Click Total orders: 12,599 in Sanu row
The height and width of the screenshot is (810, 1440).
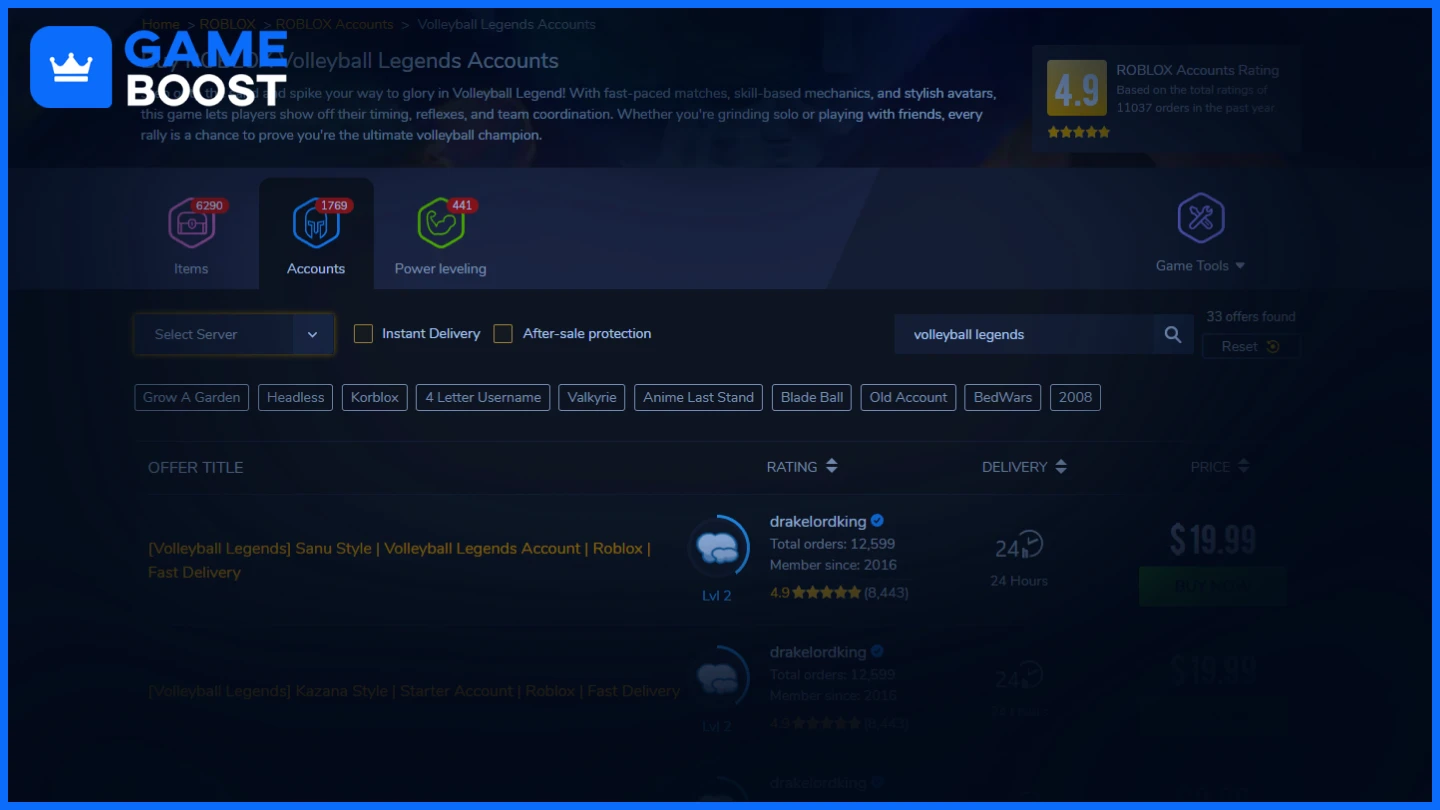click(832, 544)
